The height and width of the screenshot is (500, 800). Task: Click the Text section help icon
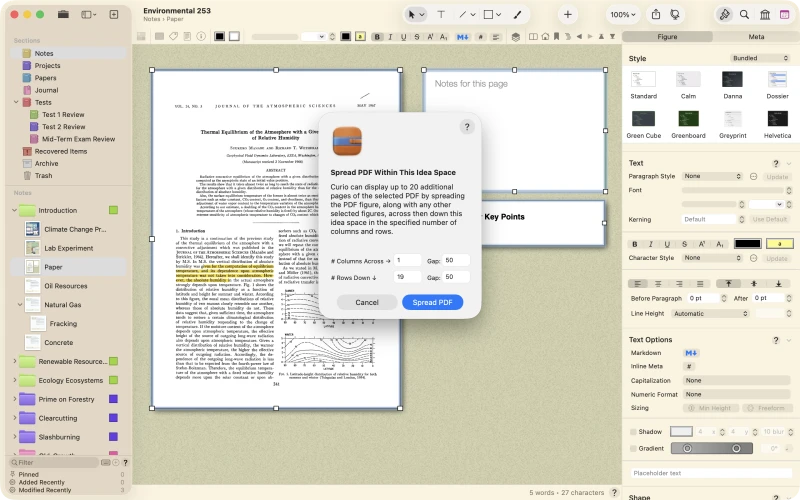776,163
